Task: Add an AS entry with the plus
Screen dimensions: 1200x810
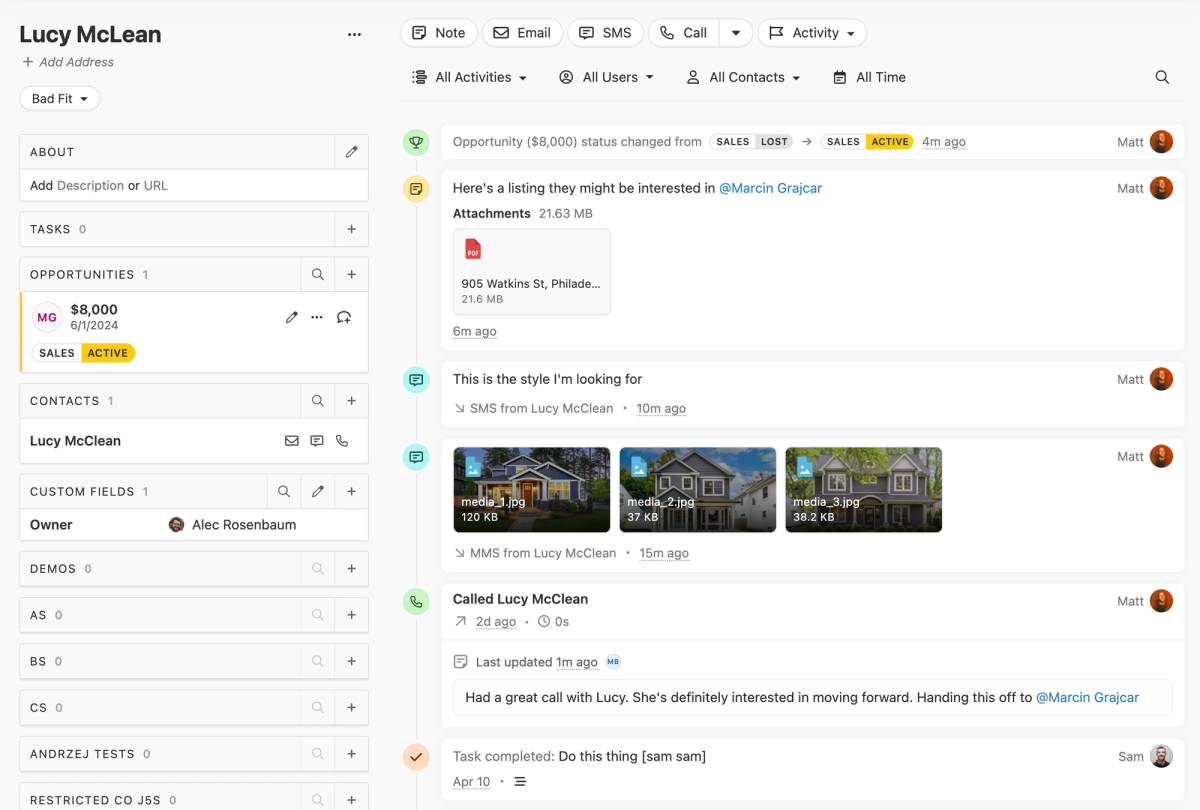Action: click(351, 615)
